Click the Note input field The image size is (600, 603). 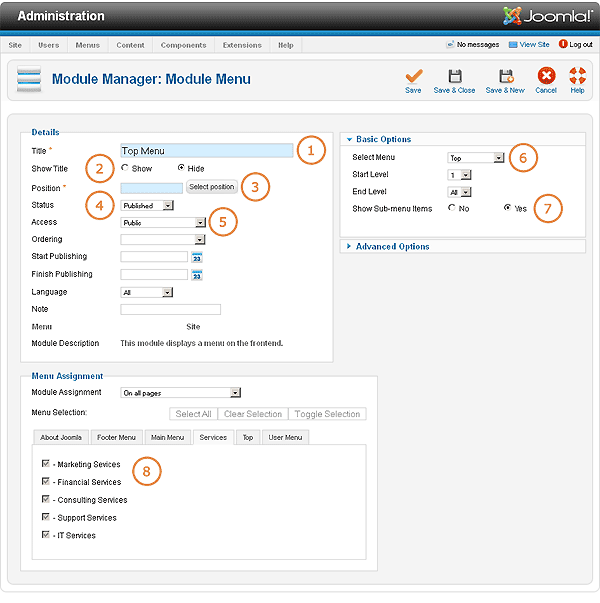170,310
